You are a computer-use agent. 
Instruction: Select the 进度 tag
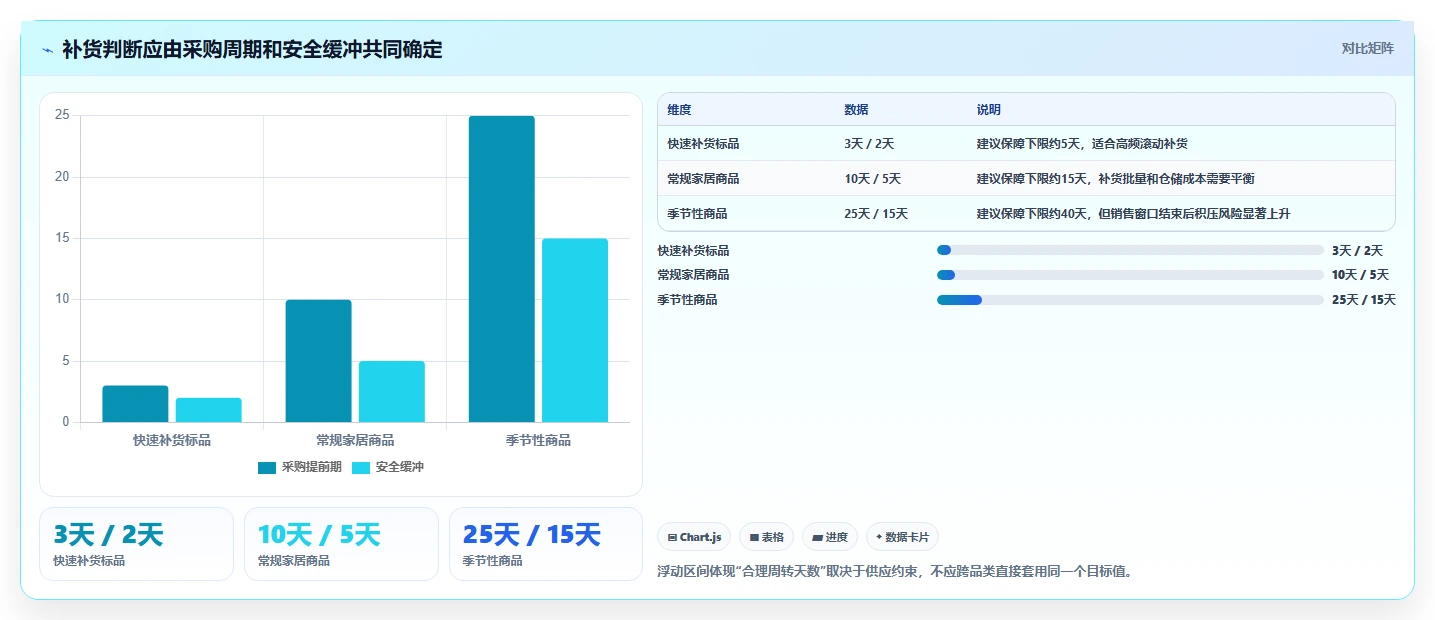pos(830,537)
